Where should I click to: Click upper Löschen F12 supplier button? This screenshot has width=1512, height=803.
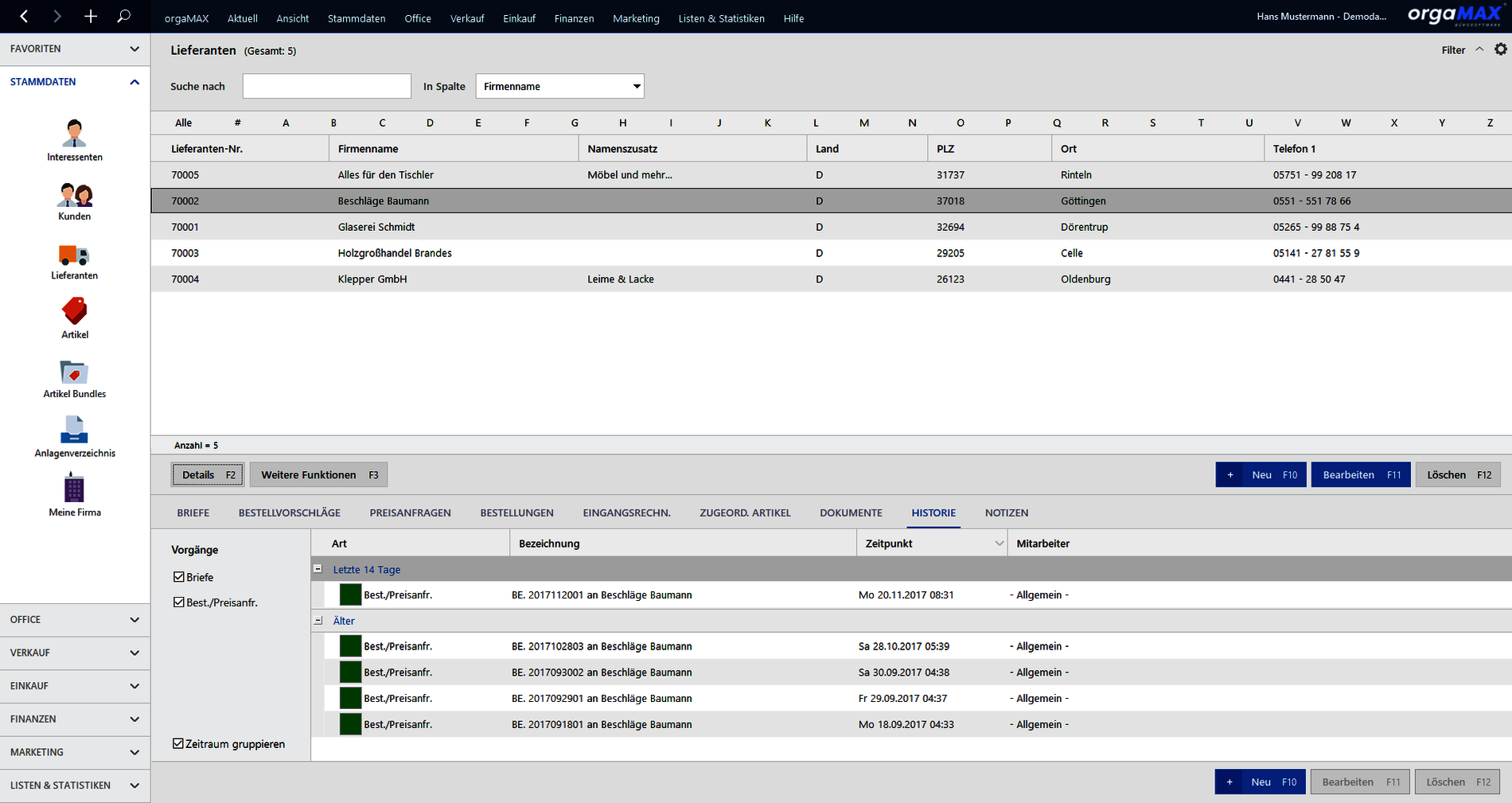(x=1459, y=475)
